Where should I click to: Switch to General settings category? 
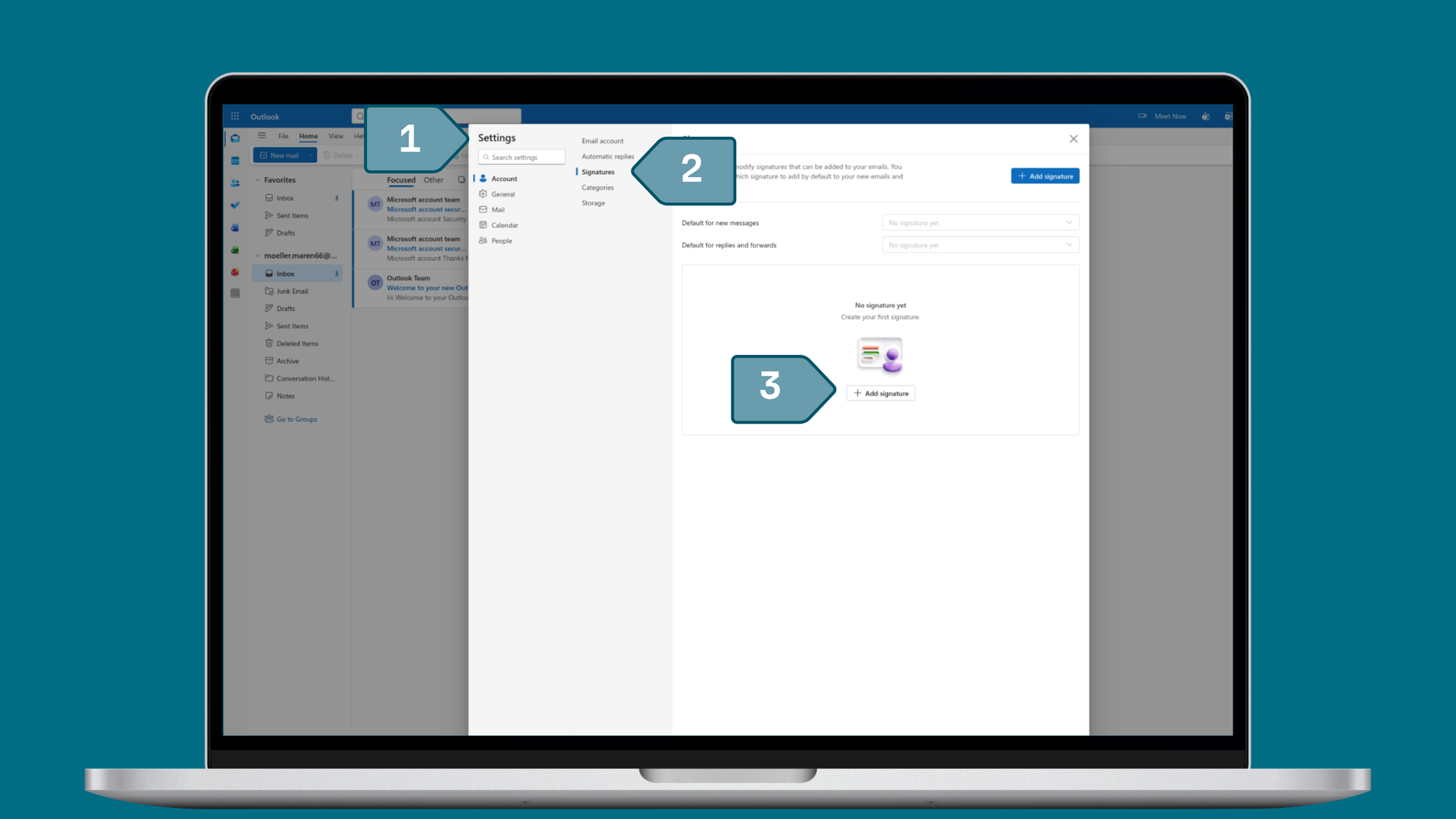503,194
